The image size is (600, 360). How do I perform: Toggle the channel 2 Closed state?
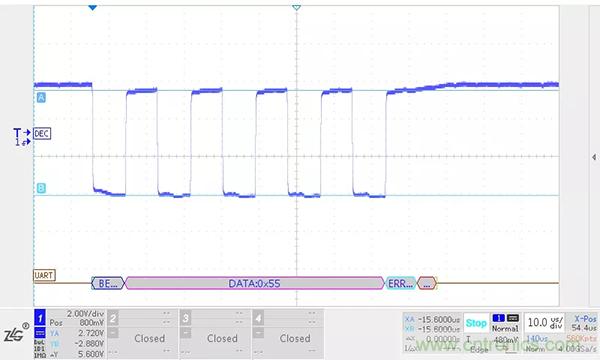(150, 338)
